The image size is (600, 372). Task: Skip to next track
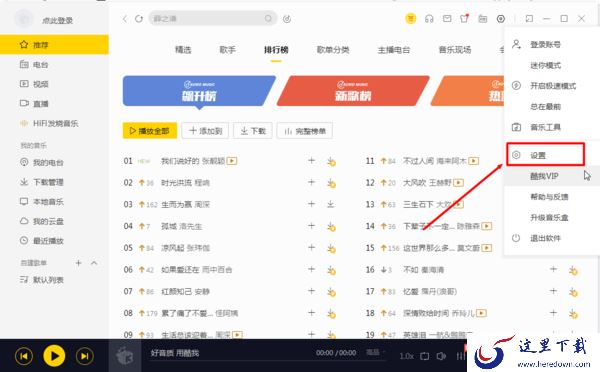click(85, 356)
